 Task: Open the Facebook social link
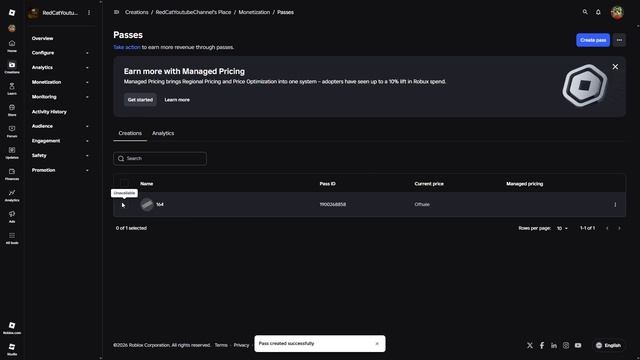click(x=542, y=345)
